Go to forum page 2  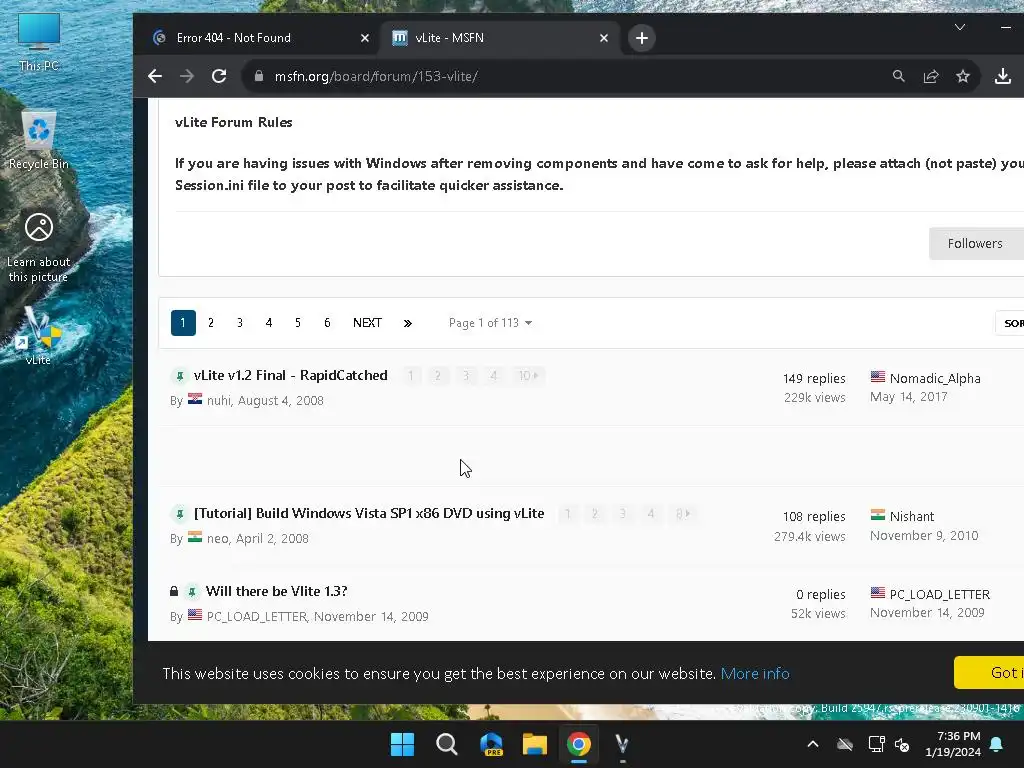211,323
